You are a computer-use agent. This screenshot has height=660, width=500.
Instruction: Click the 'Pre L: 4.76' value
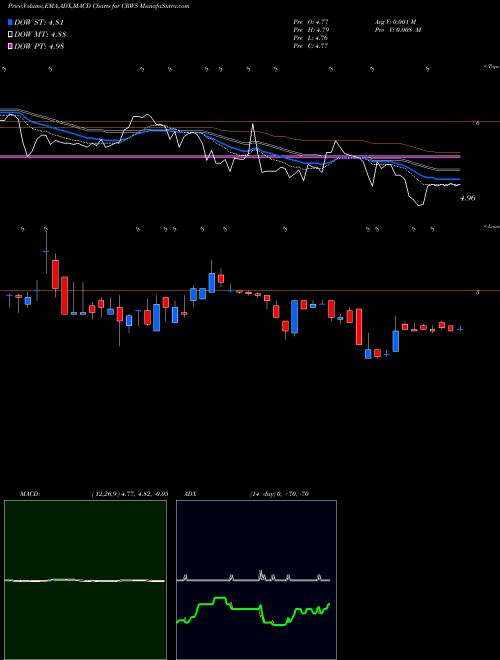pos(311,38)
